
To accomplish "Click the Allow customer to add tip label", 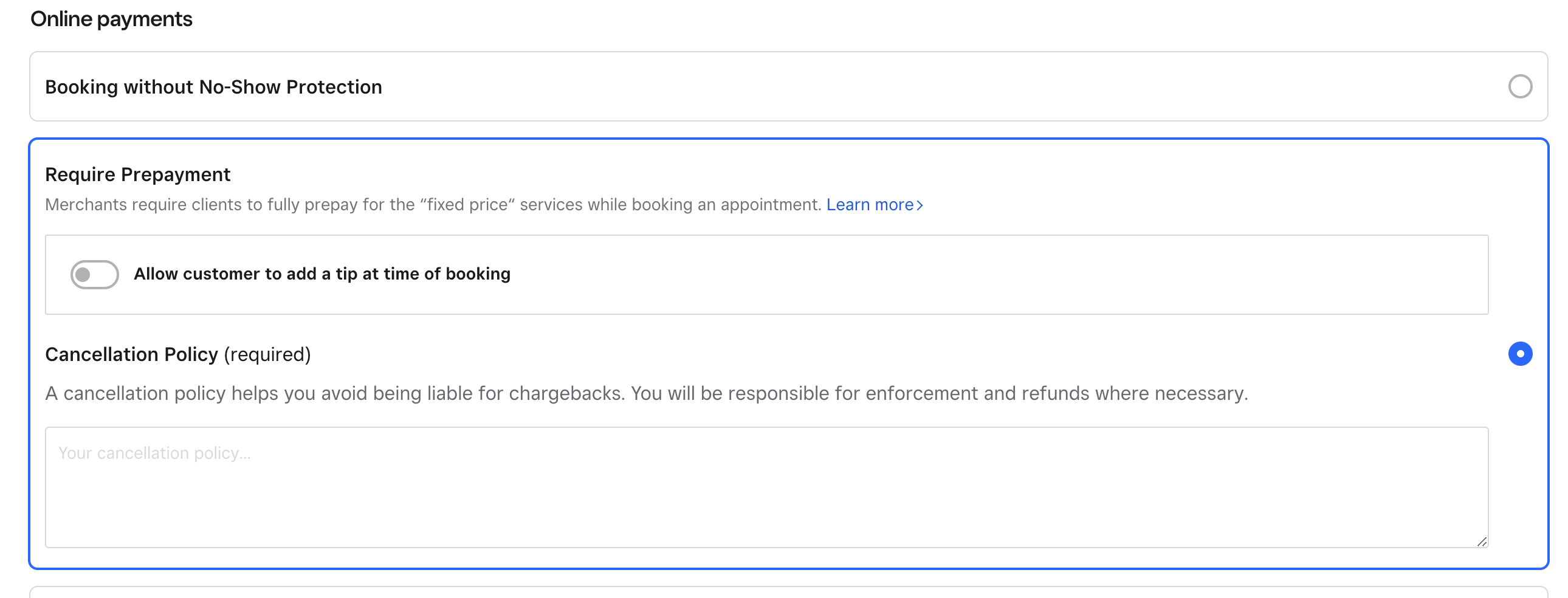I will click(322, 274).
